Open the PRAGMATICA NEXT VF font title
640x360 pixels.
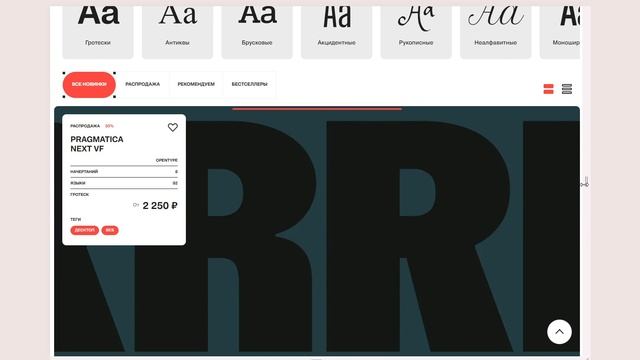[97, 144]
